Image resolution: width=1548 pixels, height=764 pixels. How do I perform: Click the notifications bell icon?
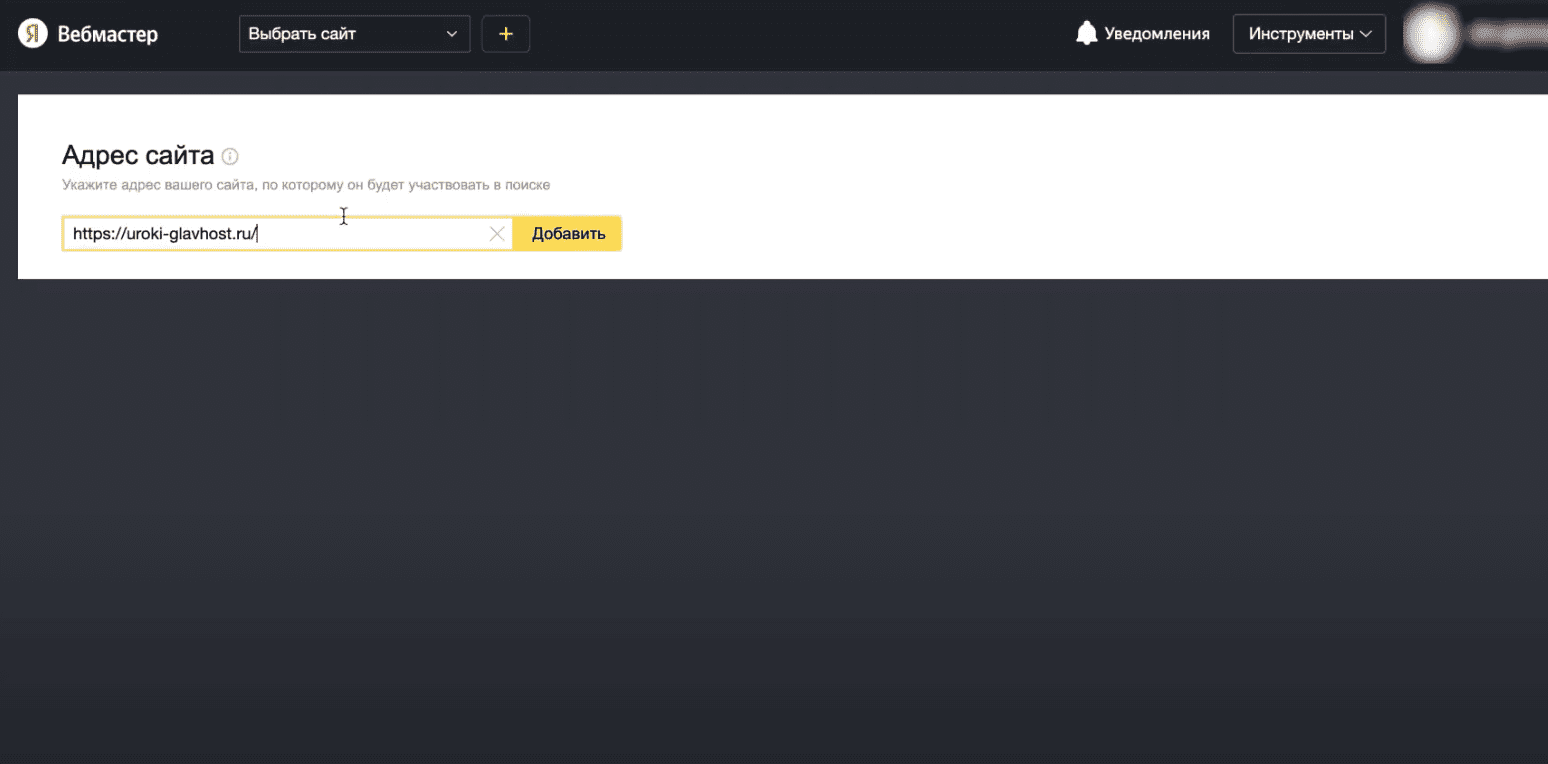[1086, 34]
